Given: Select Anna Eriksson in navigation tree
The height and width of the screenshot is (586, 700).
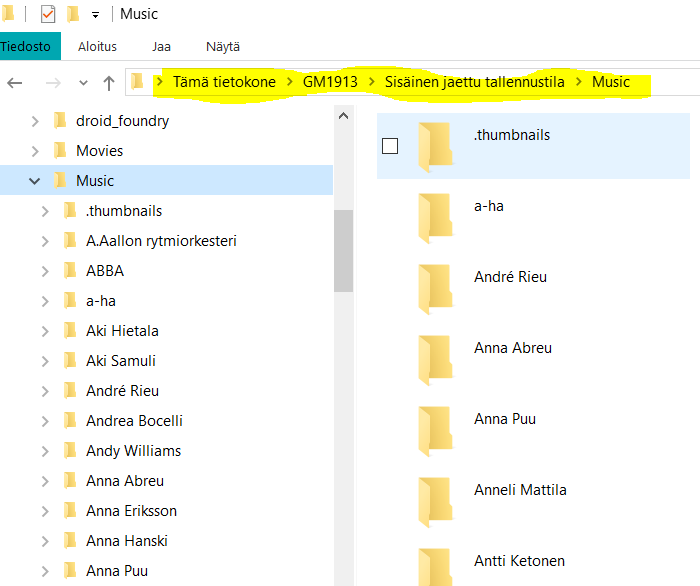Looking at the screenshot, I should click(131, 511).
